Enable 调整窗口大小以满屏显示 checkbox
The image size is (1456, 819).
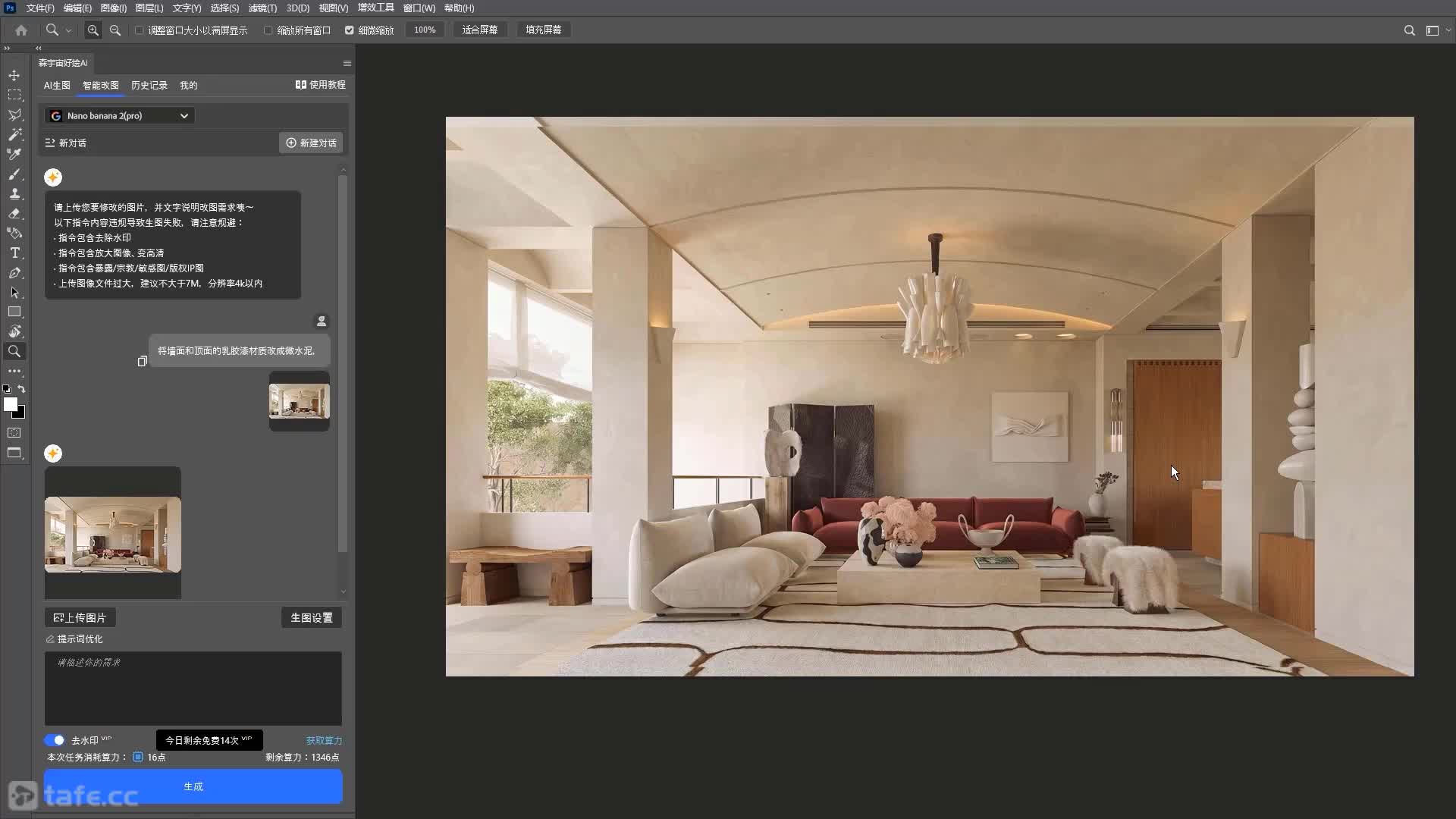(140, 30)
